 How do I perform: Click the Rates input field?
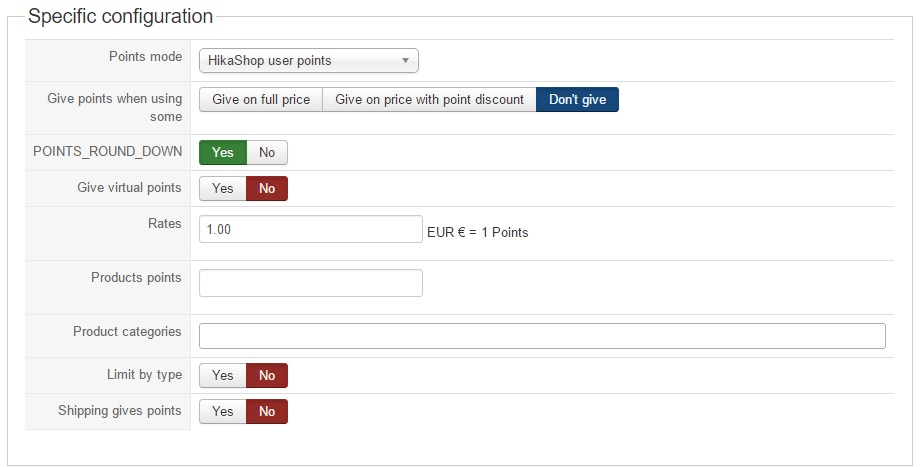(x=310, y=229)
